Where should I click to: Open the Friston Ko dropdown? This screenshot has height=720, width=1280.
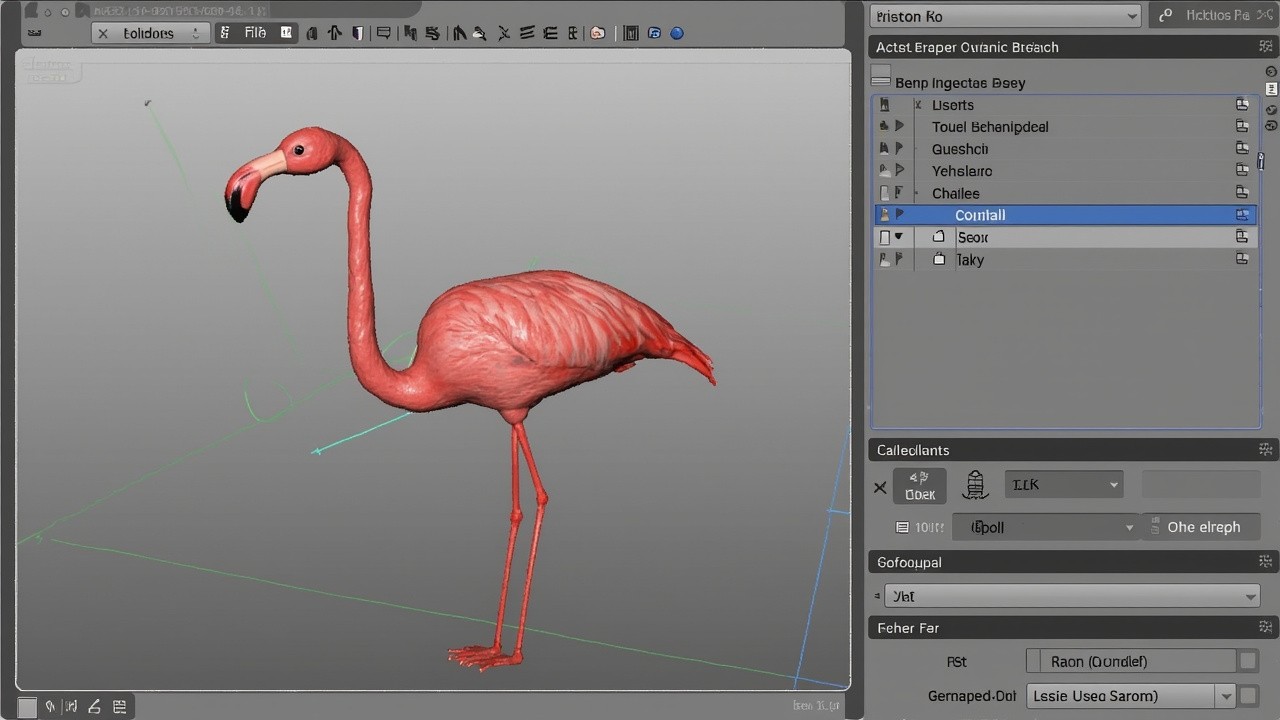tap(1005, 16)
